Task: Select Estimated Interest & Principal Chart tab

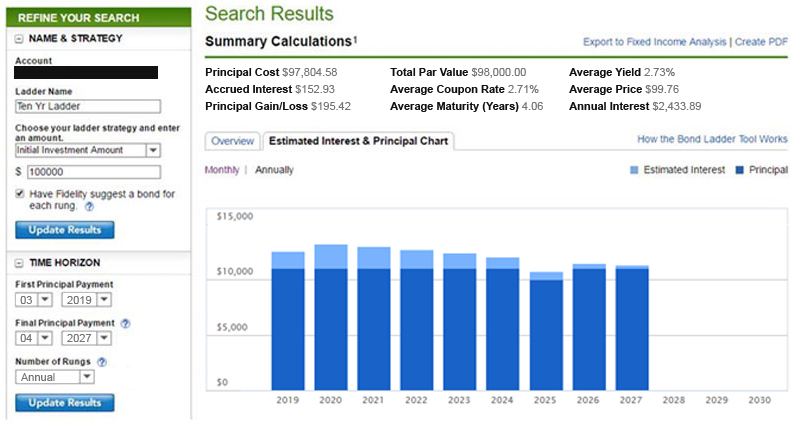Action: [358, 141]
